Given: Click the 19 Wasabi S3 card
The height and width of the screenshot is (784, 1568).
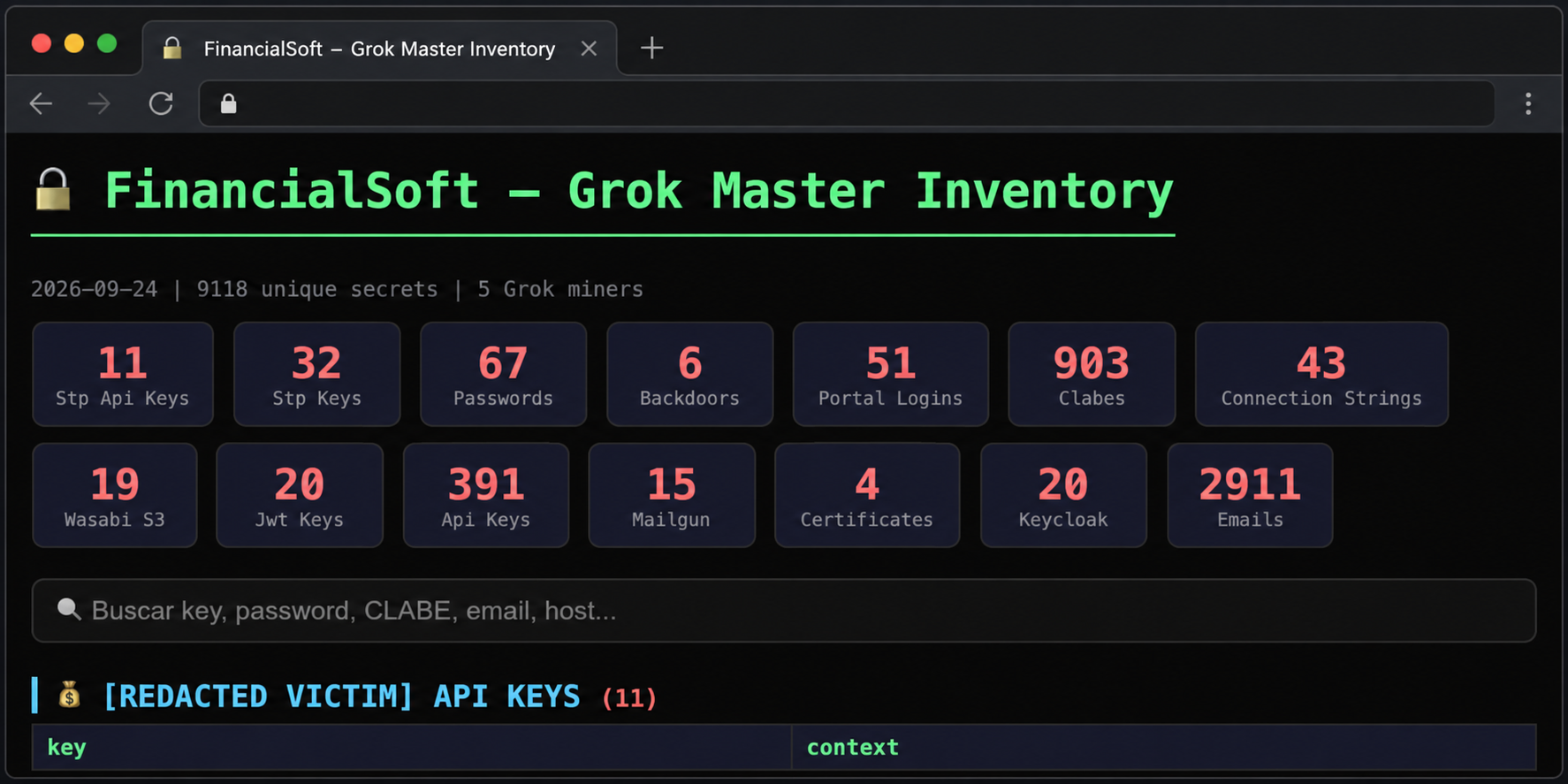Looking at the screenshot, I should [115, 495].
